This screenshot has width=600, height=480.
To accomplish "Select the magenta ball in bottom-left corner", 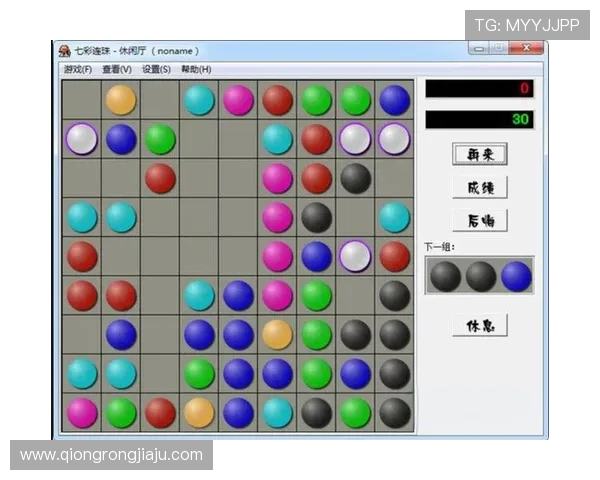I will click(81, 412).
